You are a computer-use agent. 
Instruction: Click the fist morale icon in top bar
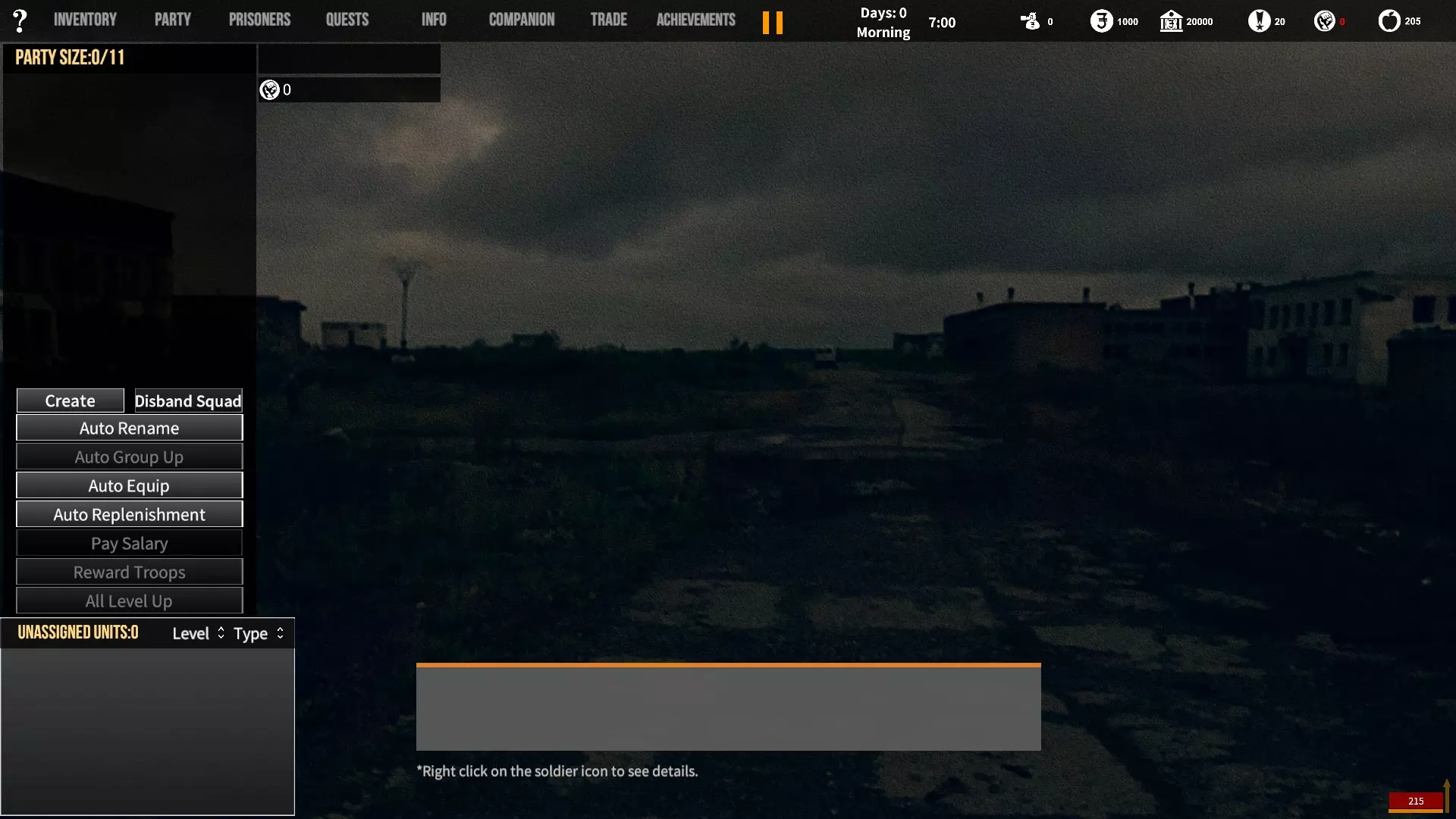[1324, 21]
